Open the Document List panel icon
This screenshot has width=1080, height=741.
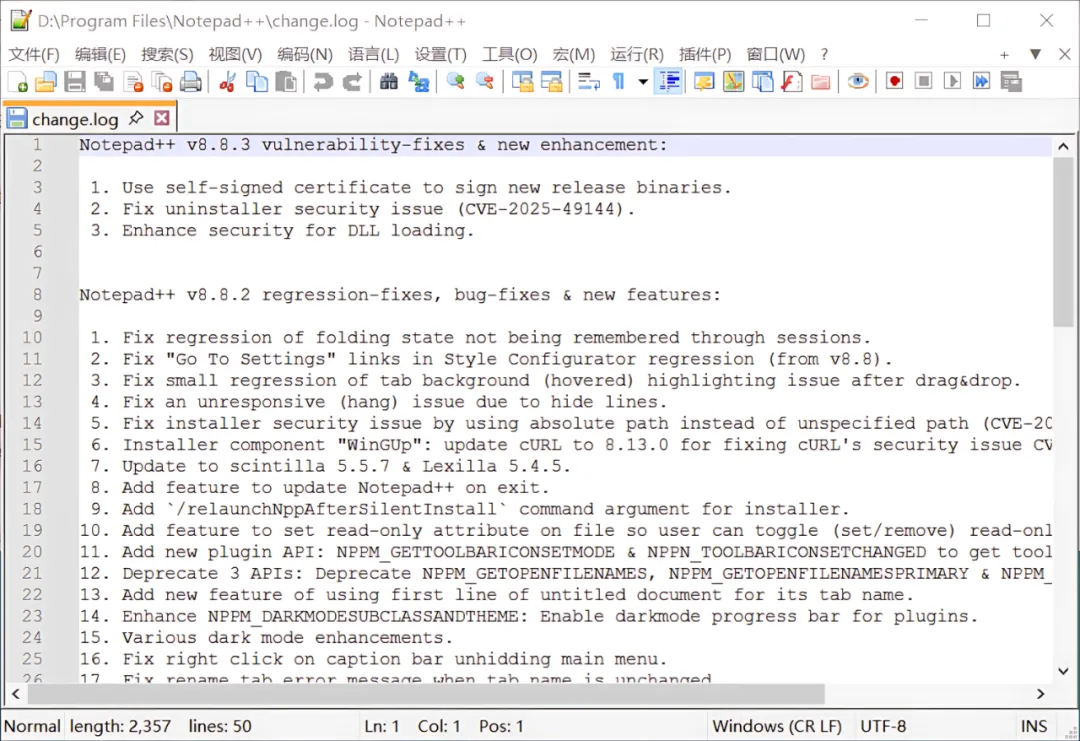click(762, 82)
